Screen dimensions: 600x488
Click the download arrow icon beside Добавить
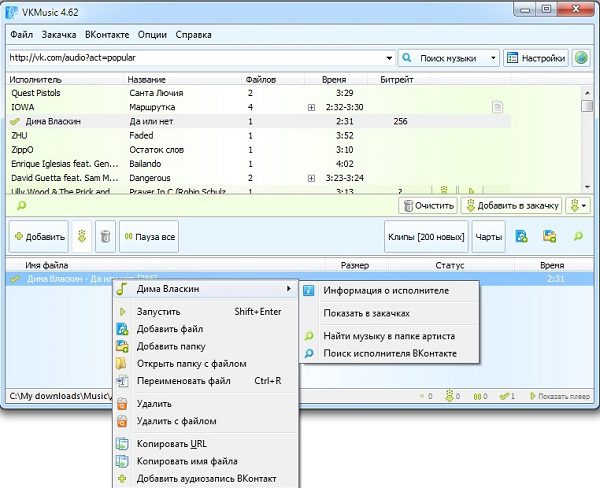click(x=82, y=237)
